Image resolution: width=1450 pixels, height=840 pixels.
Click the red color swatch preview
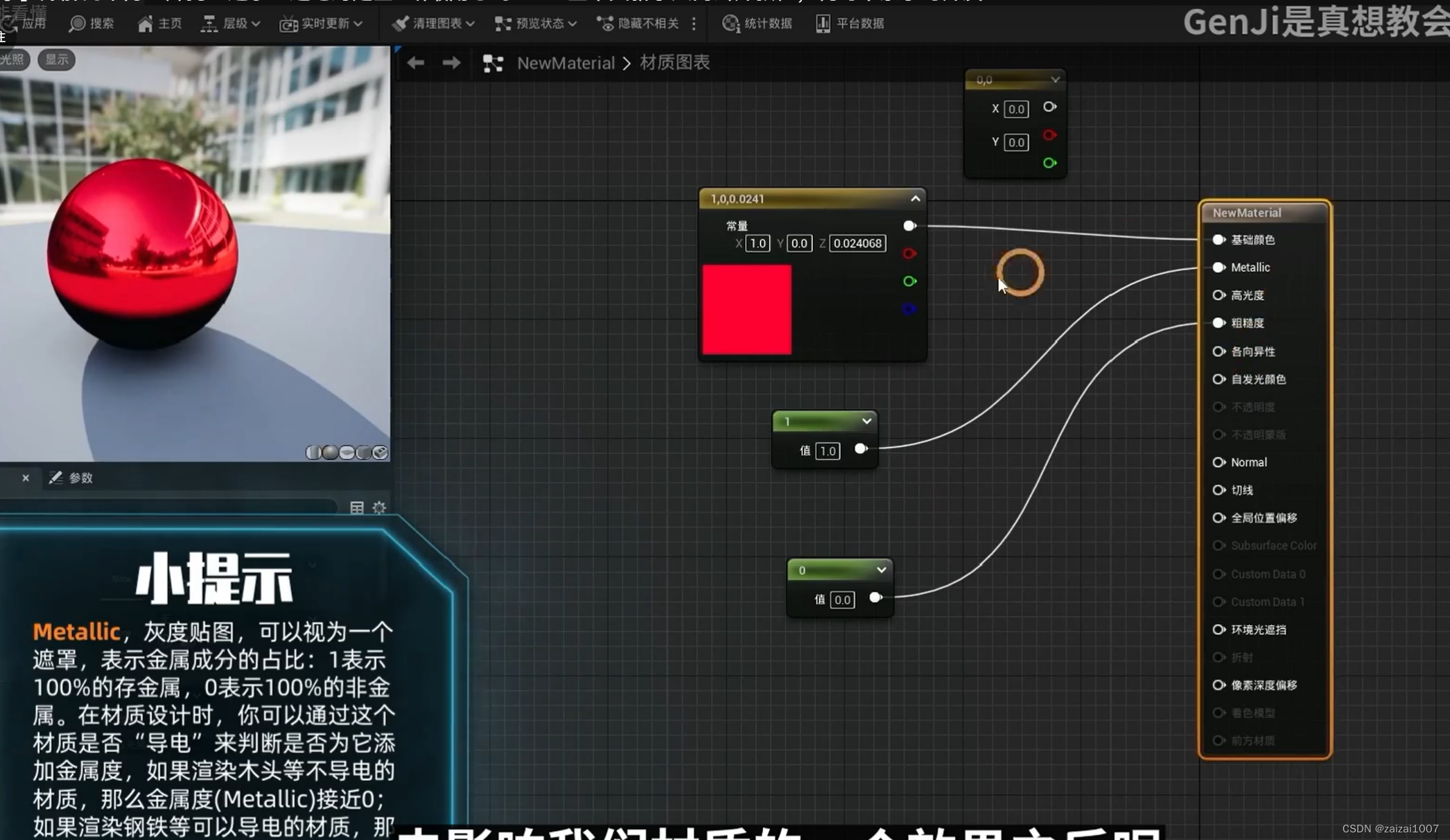click(746, 310)
